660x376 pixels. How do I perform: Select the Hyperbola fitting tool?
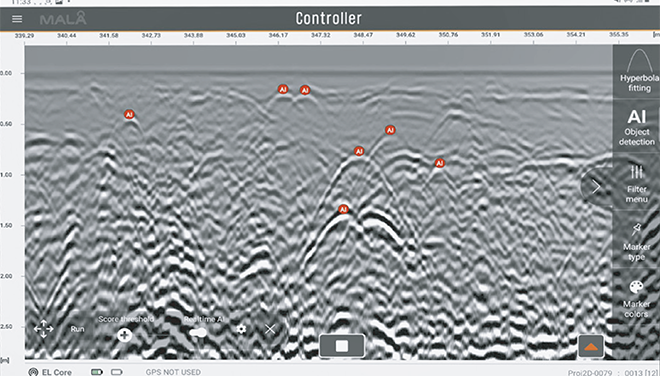pyautogui.click(x=637, y=71)
